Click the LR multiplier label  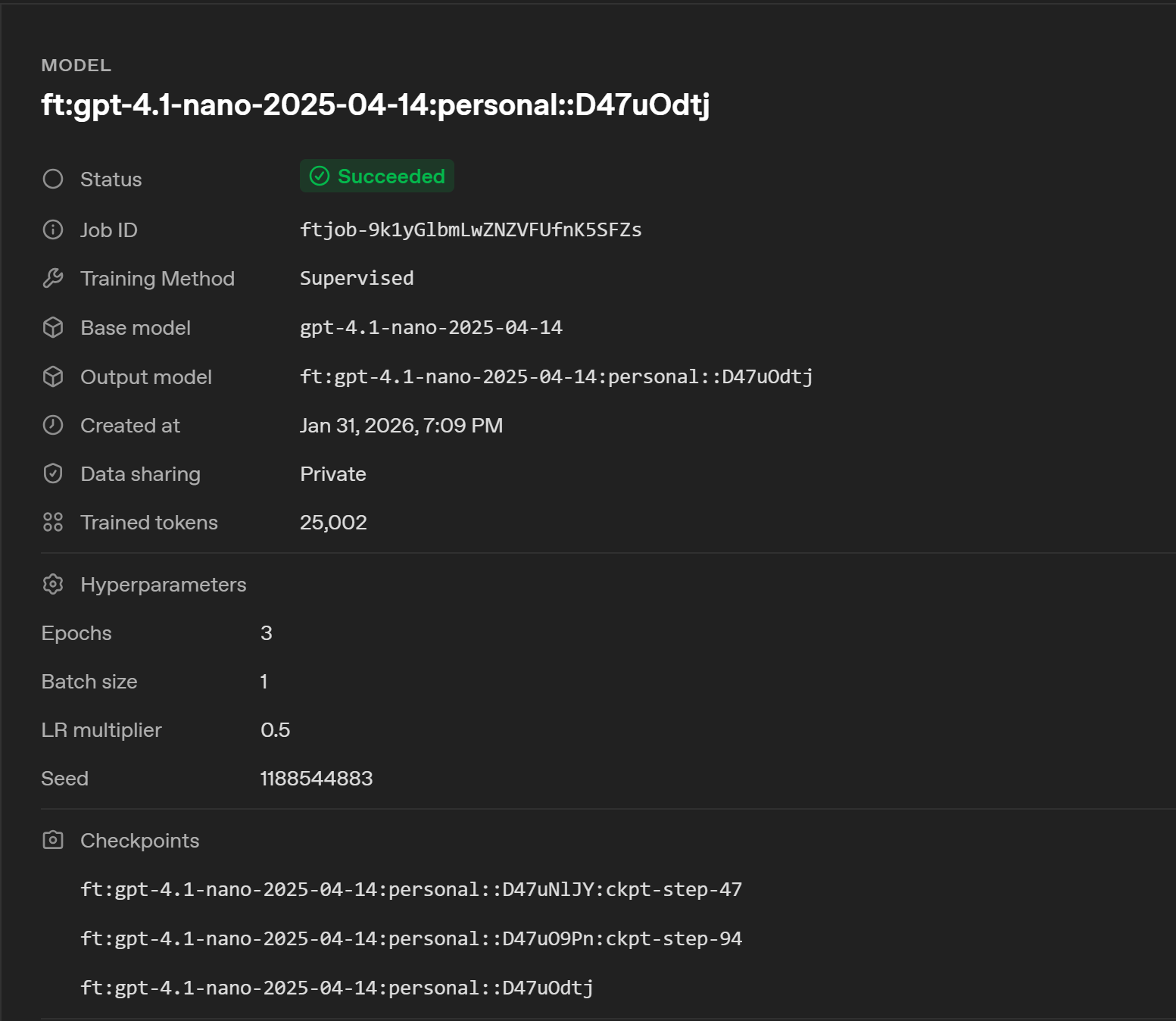(x=101, y=730)
